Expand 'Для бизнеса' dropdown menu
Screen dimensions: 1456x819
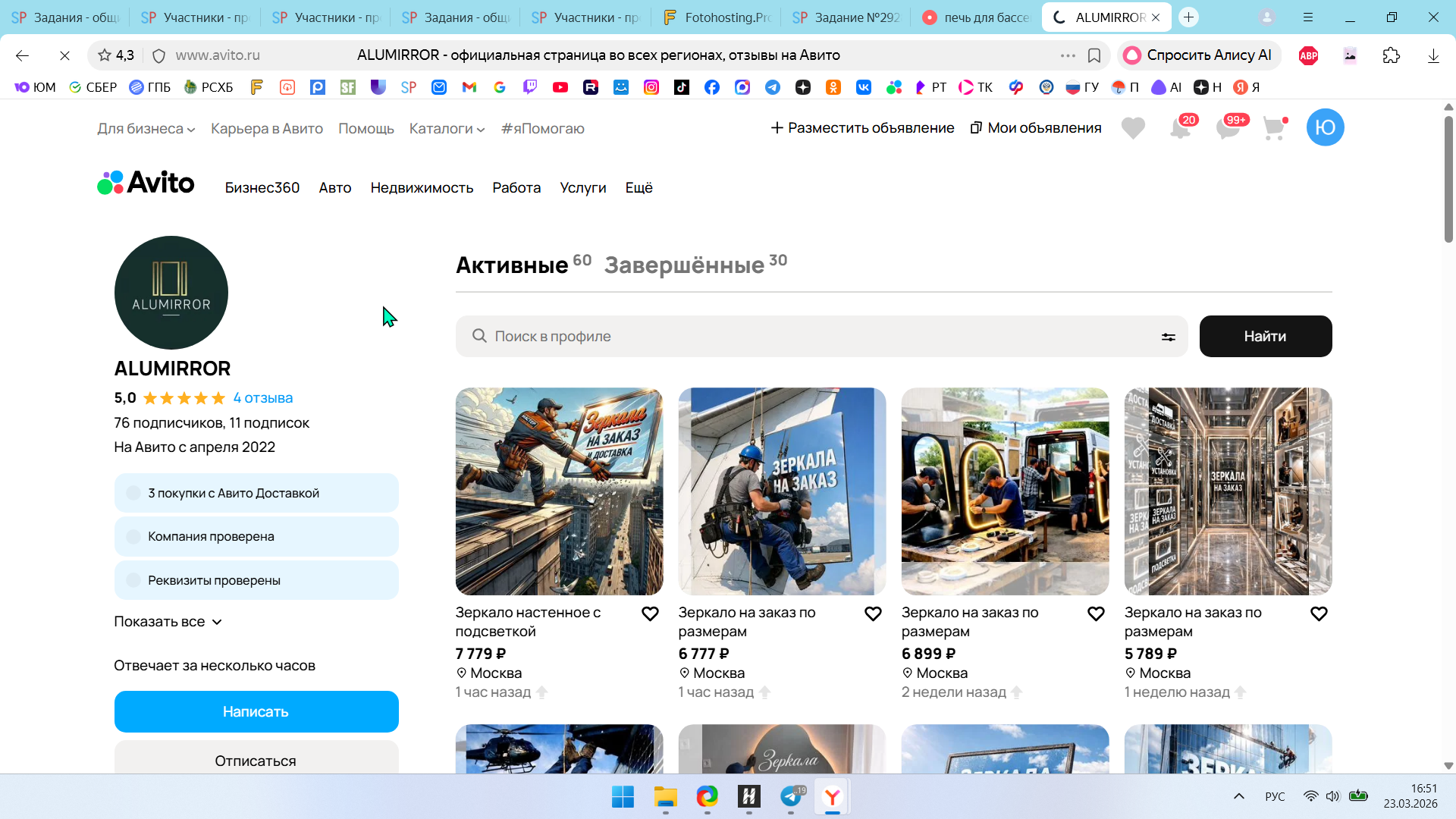tap(146, 129)
